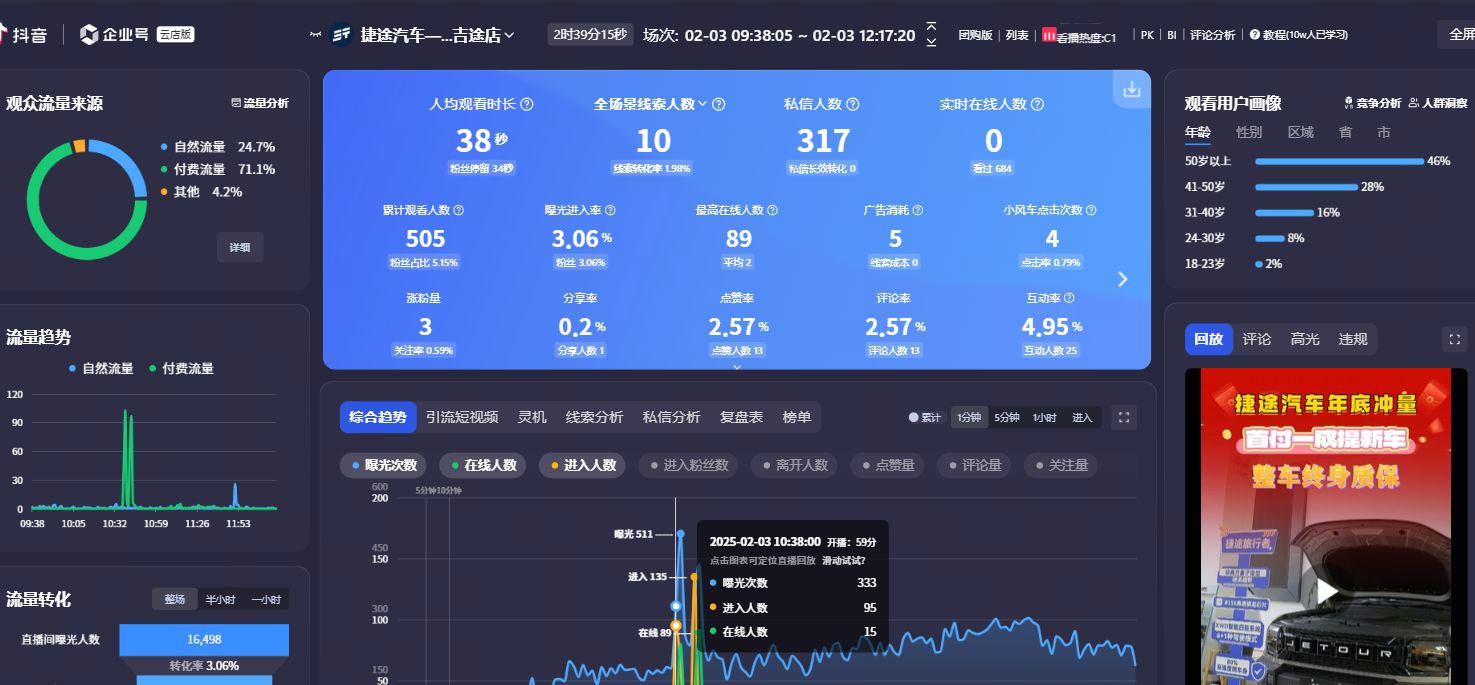Open the 捷途汽车 store selector dropdown
Viewport: 1475px width, 685px height.
tap(437, 35)
